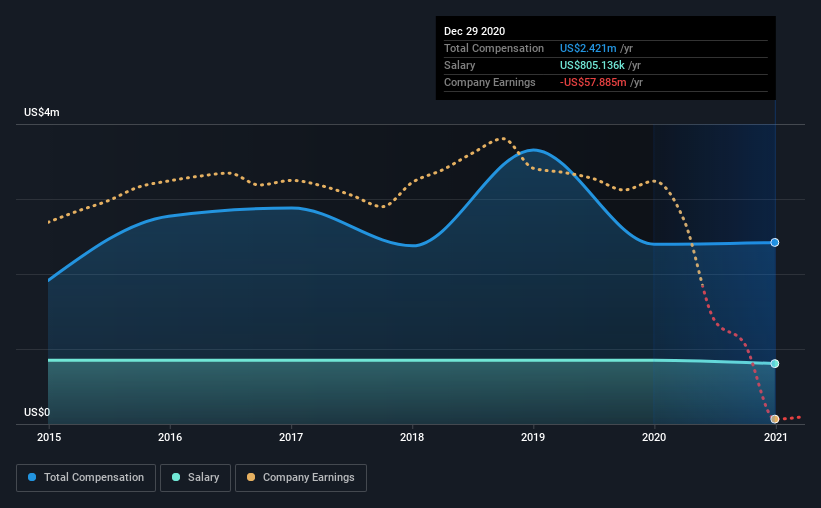Click the Salary label in the tooltip
Viewport: 821px width, 508px height.
point(460,65)
